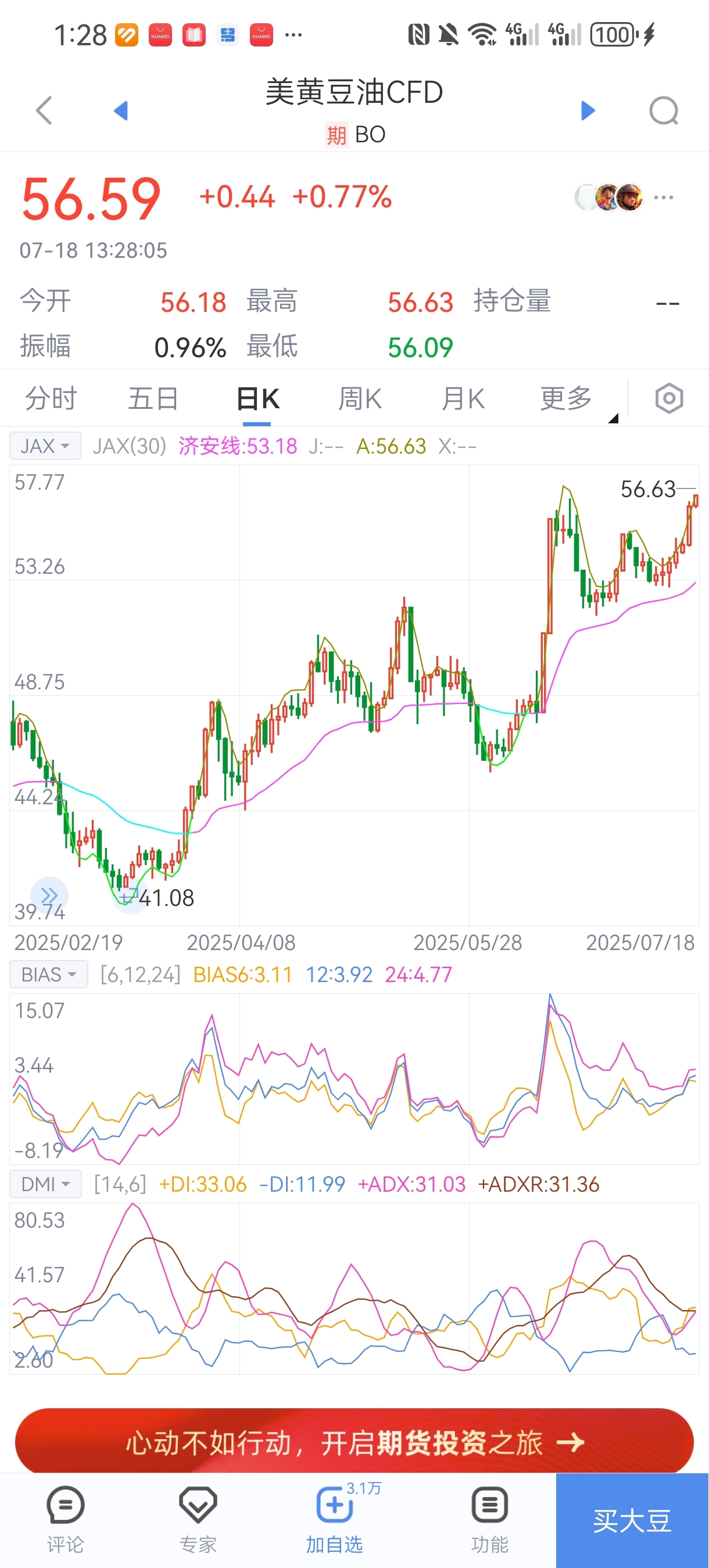This screenshot has width=709, height=1568.
Task: Switch to 周K tab
Action: click(360, 399)
